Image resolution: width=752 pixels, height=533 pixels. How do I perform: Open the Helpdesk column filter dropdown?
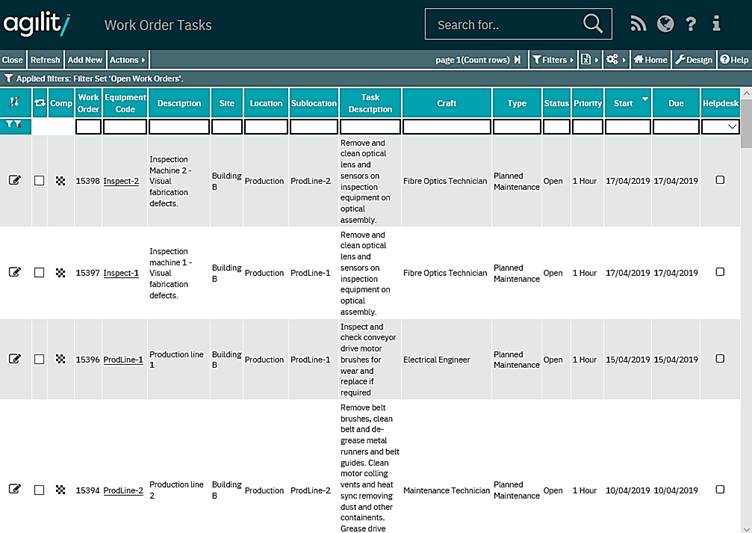click(x=720, y=127)
